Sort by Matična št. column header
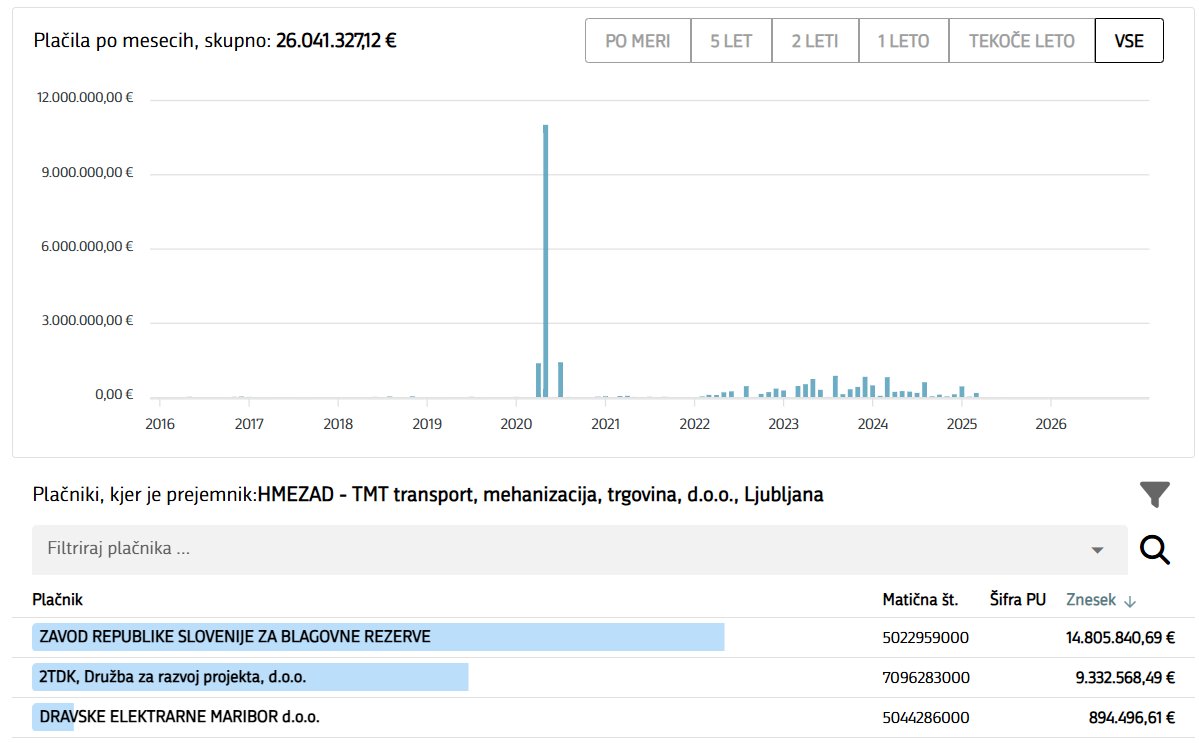The image size is (1199, 743). 920,600
